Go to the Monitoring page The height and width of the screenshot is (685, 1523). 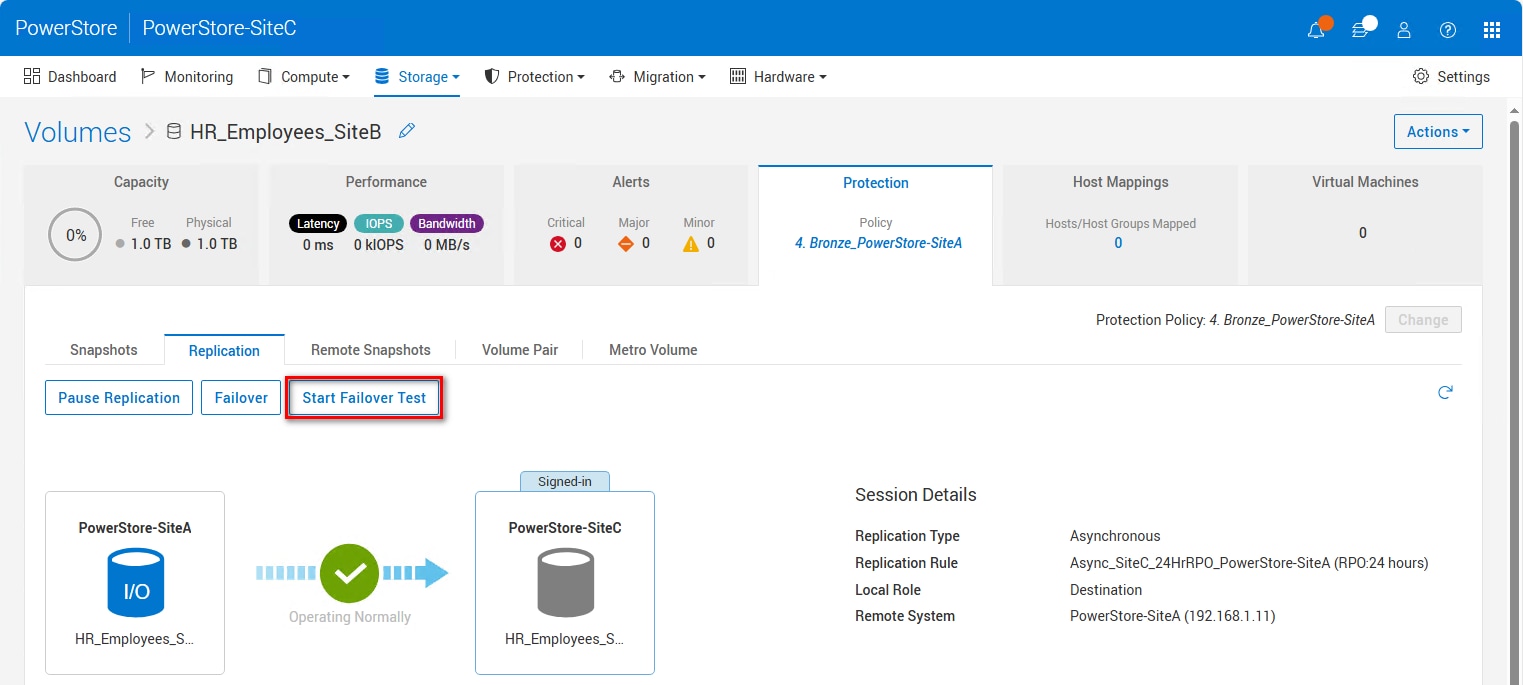click(187, 77)
